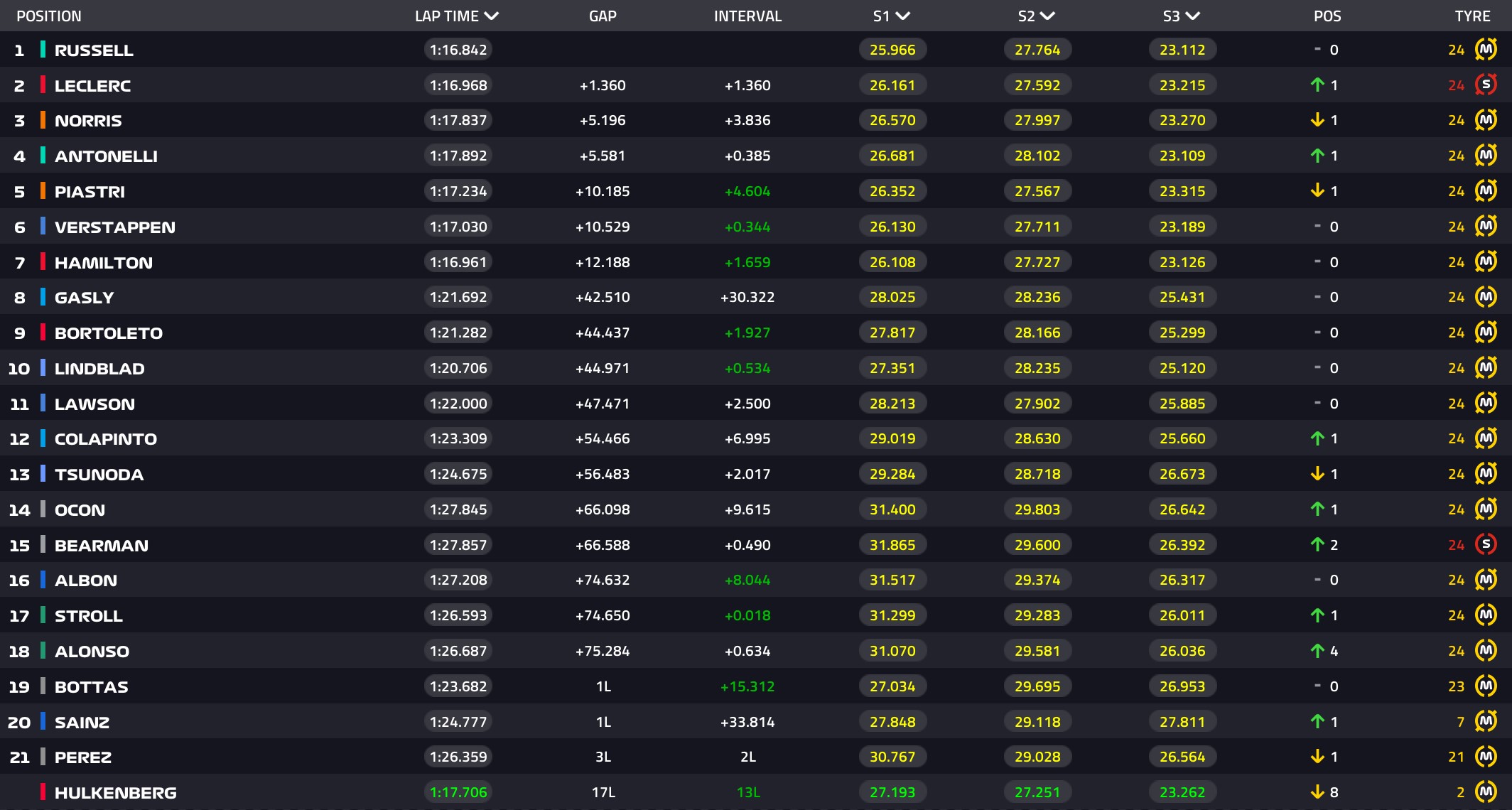
Task: Click Bottas's interval value +15.312
Action: click(747, 686)
